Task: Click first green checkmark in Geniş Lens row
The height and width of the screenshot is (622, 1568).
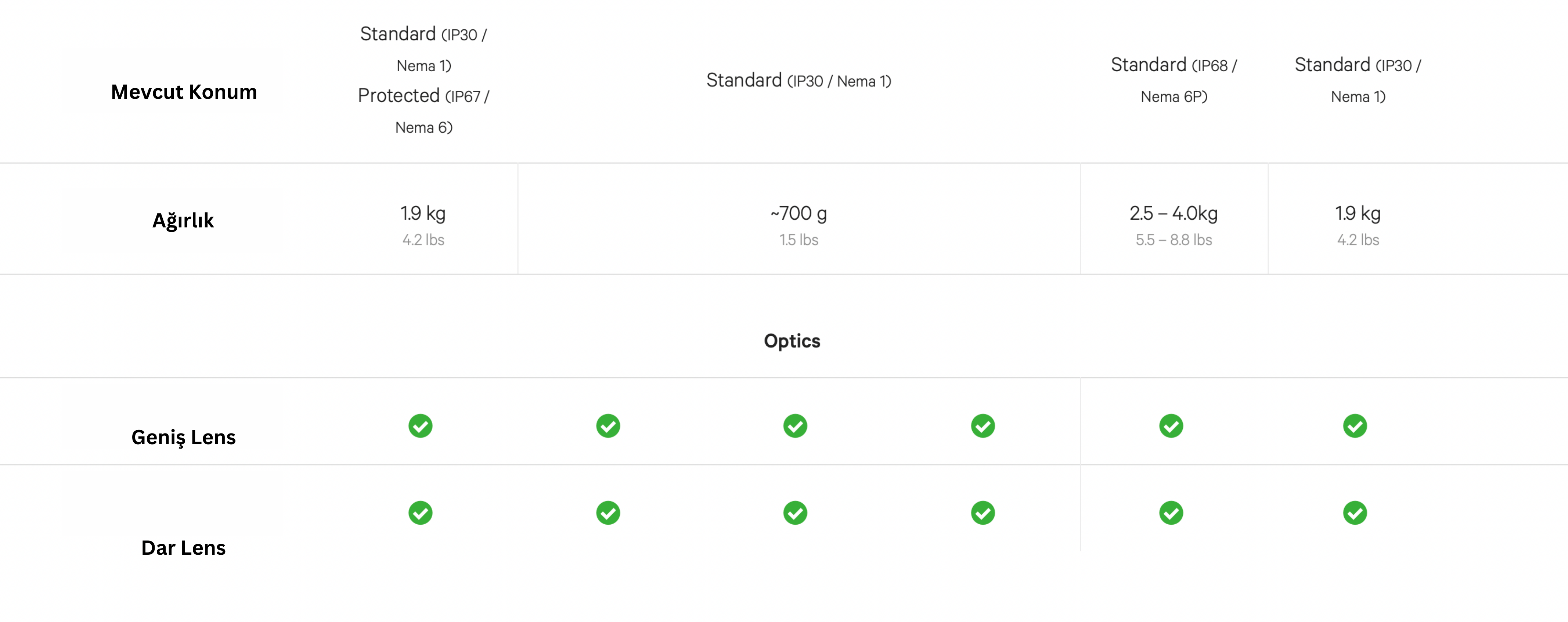Action: click(x=420, y=426)
